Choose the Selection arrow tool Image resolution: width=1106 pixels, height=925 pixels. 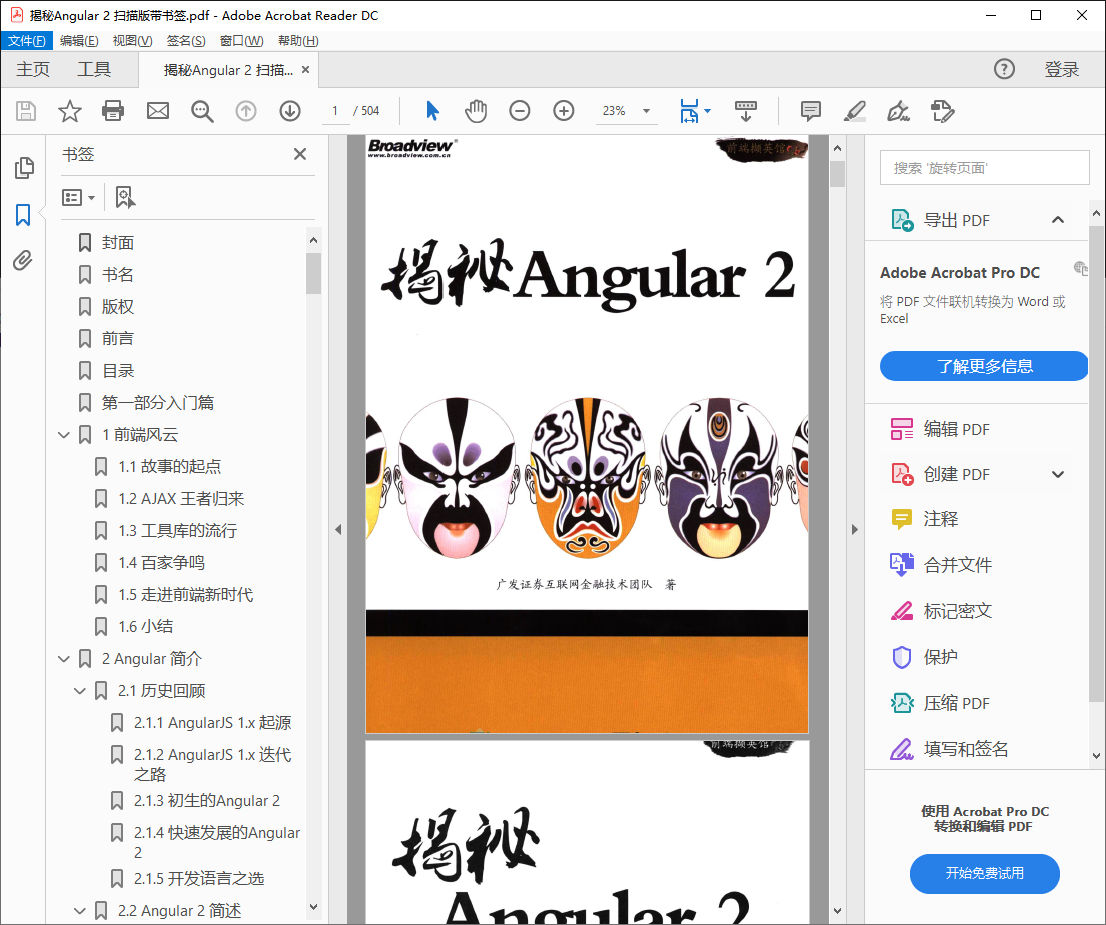tap(432, 111)
